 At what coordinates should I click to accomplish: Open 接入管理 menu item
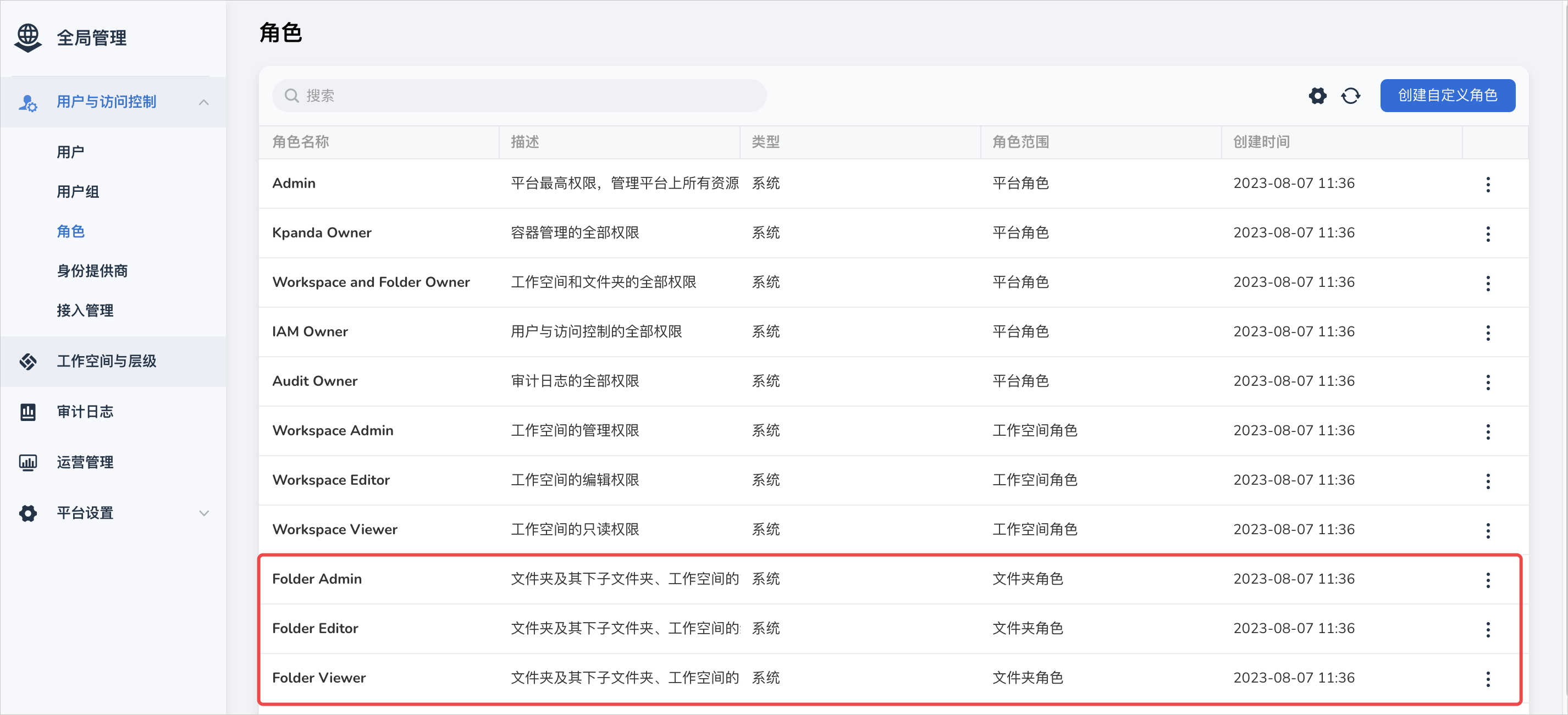85,311
